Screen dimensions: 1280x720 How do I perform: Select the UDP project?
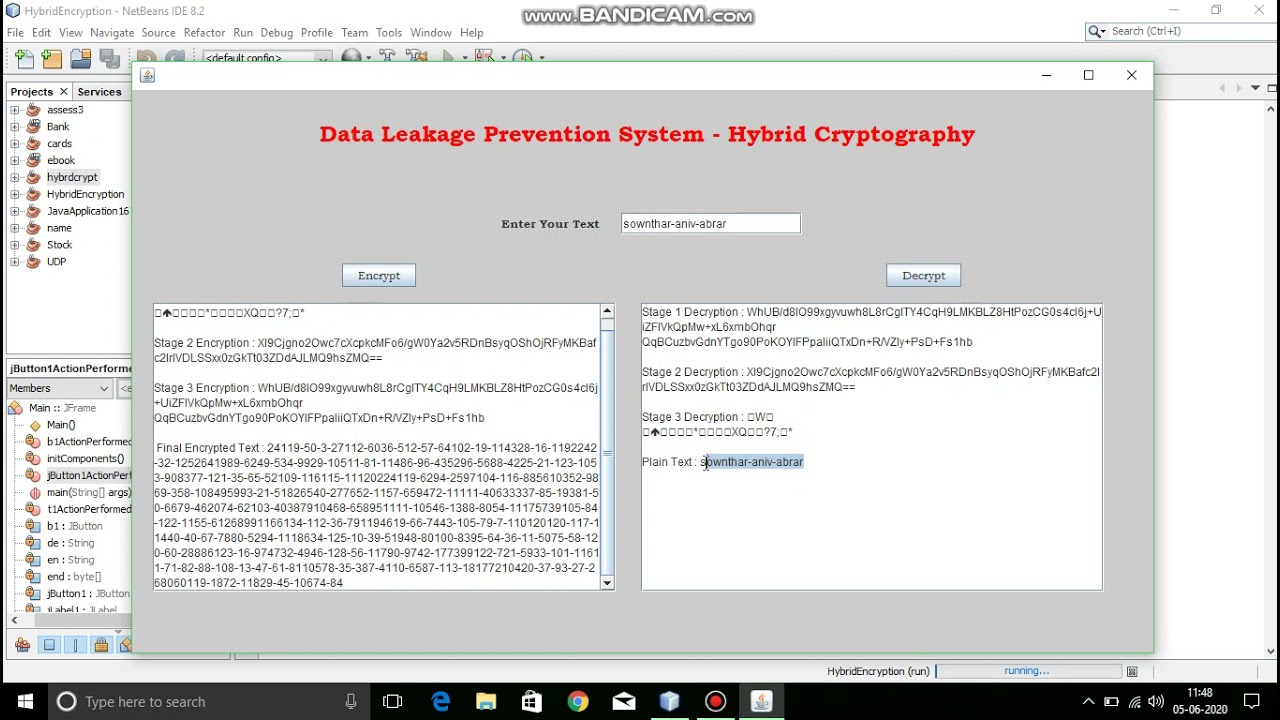click(56, 262)
